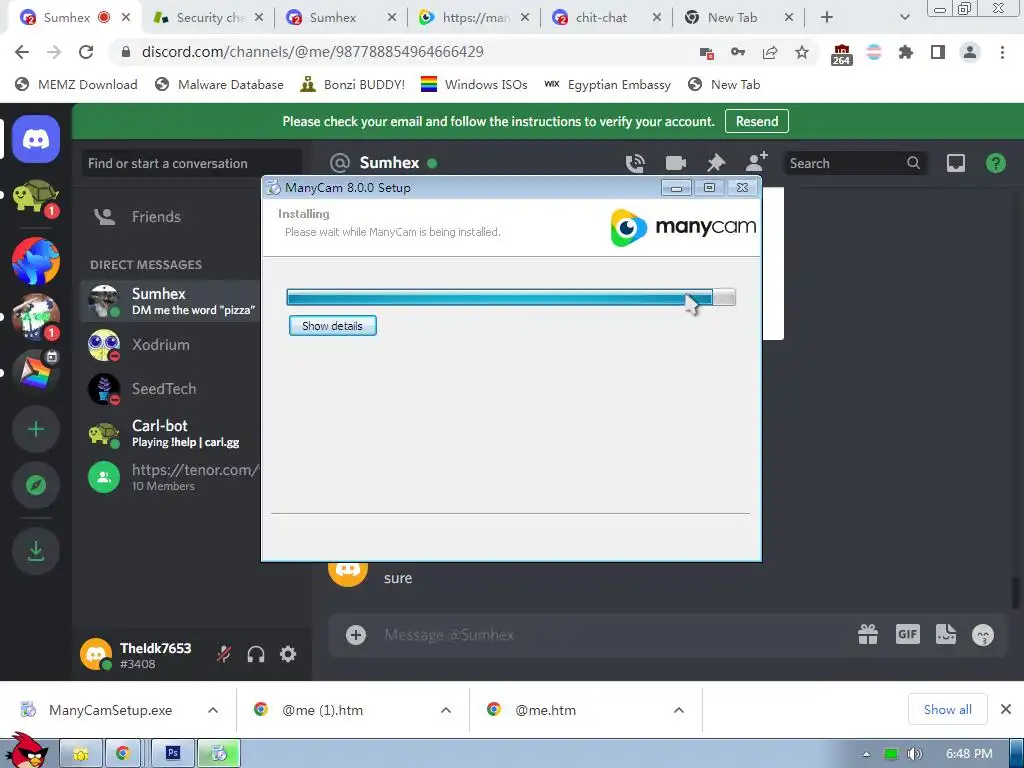
Task: Click the attach file plus button
Action: (356, 635)
